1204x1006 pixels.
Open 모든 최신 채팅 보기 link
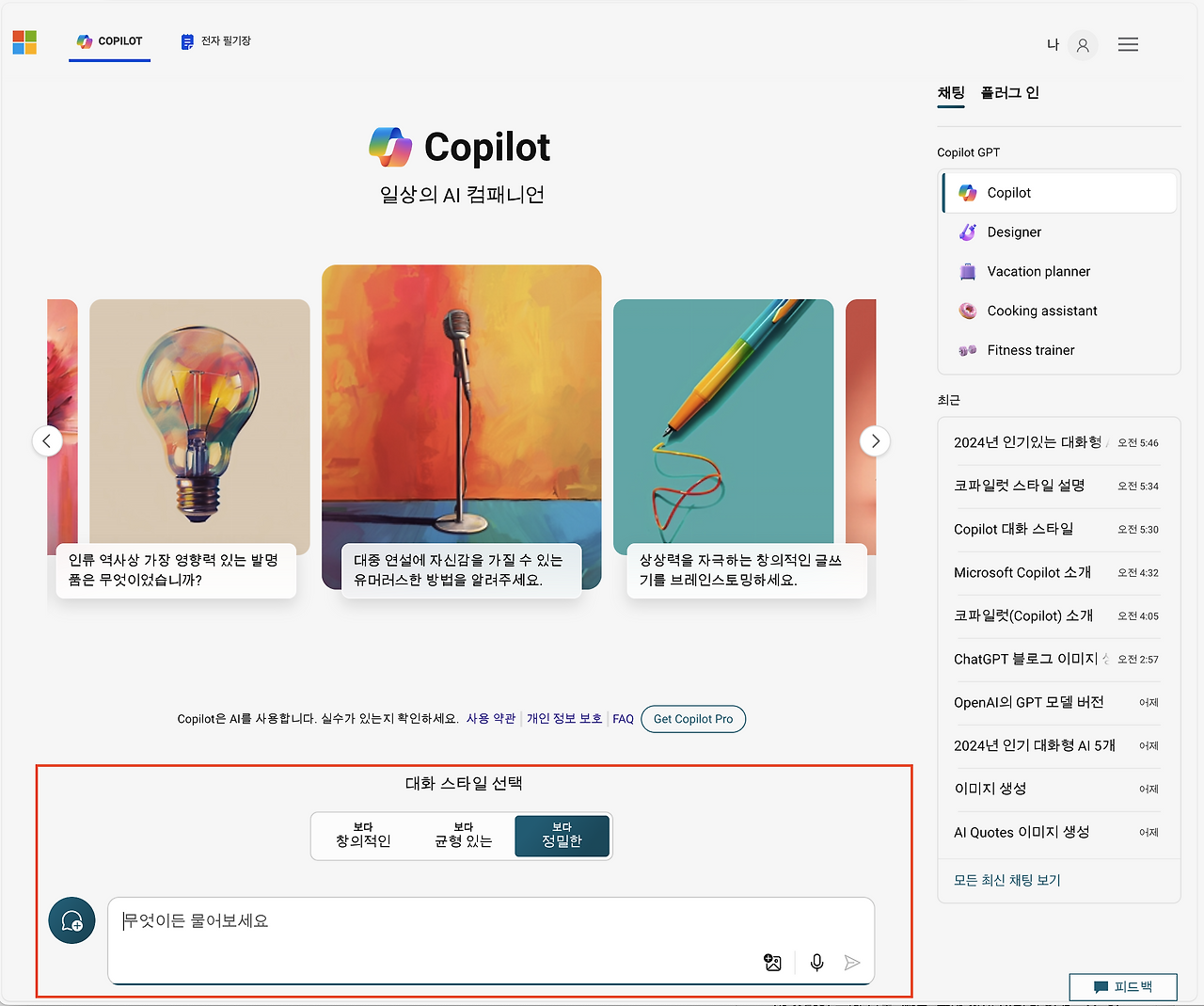click(1007, 880)
